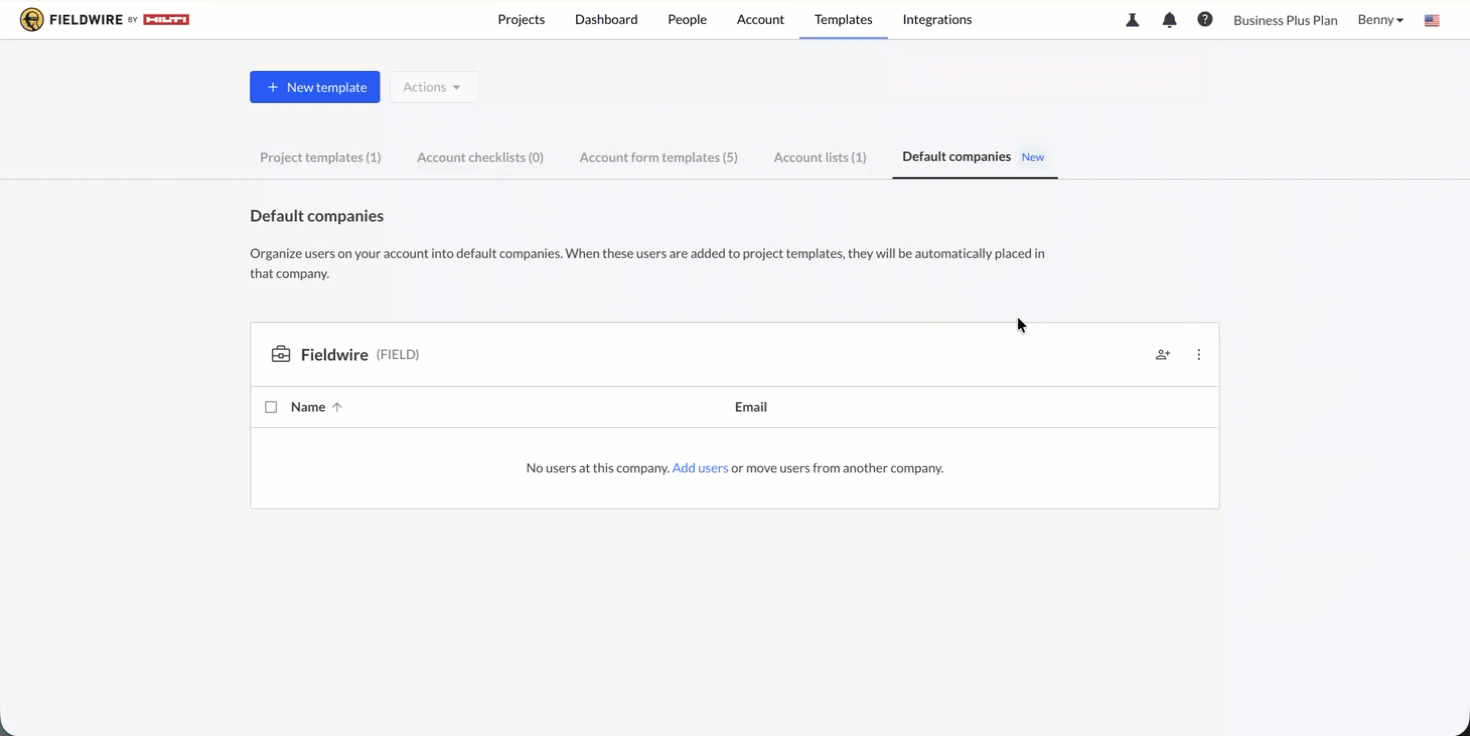Click the Business Plus Plan label
Screen dimensions: 1470x736
coord(1285,20)
